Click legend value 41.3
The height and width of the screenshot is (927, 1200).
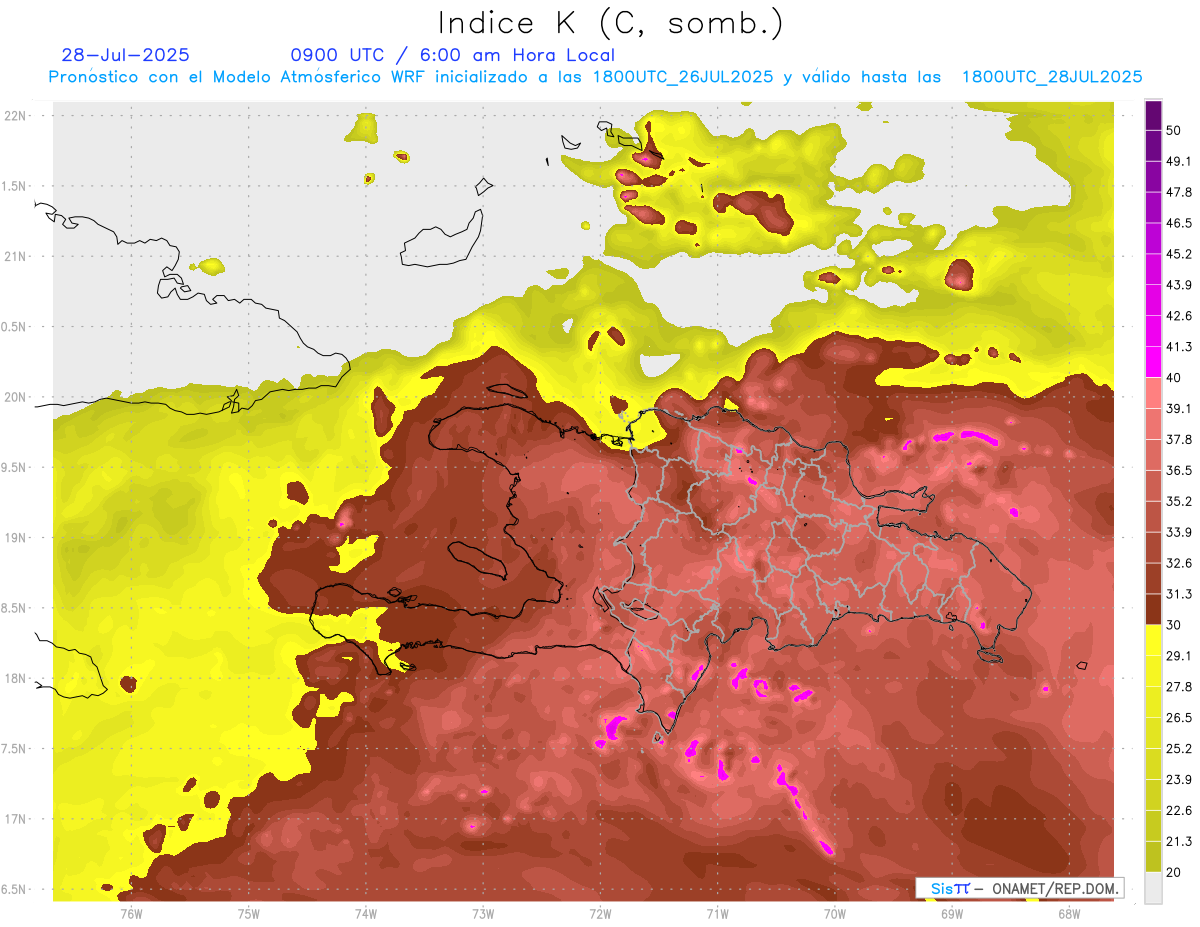pyautogui.click(x=1178, y=347)
